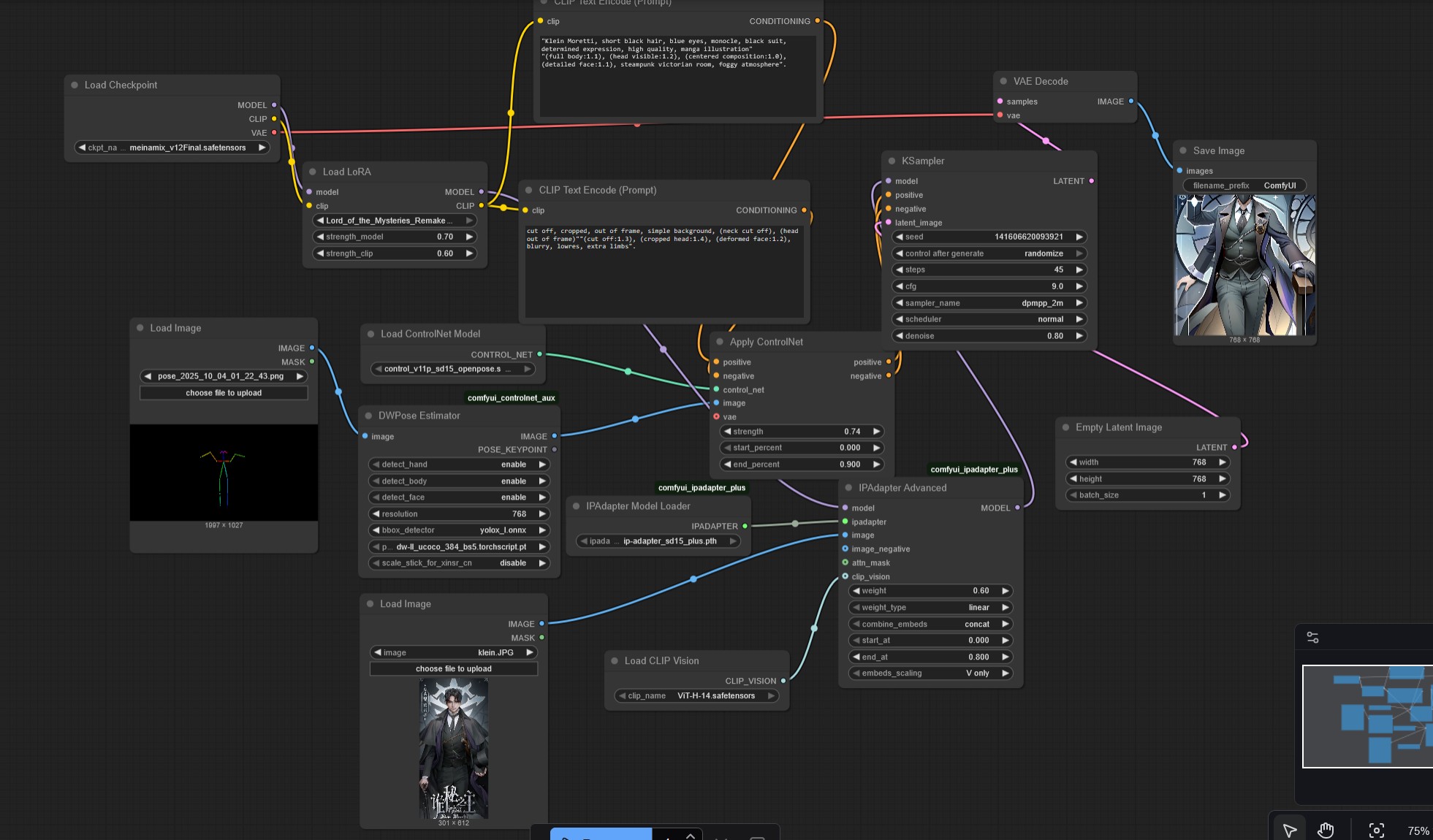Image resolution: width=1433 pixels, height=840 pixels.
Task: Open the scheduler normal dropdown
Action: (989, 319)
